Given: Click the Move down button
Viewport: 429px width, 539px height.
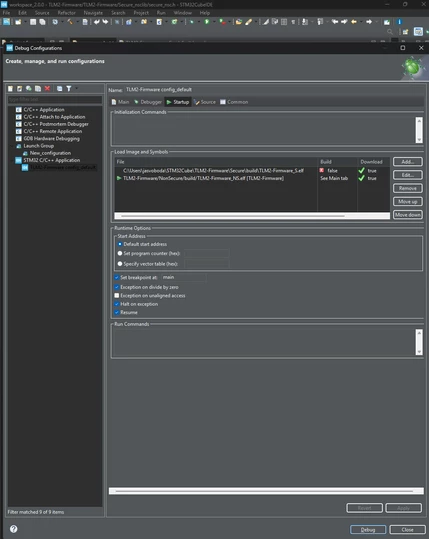Looking at the screenshot, I should [408, 215].
